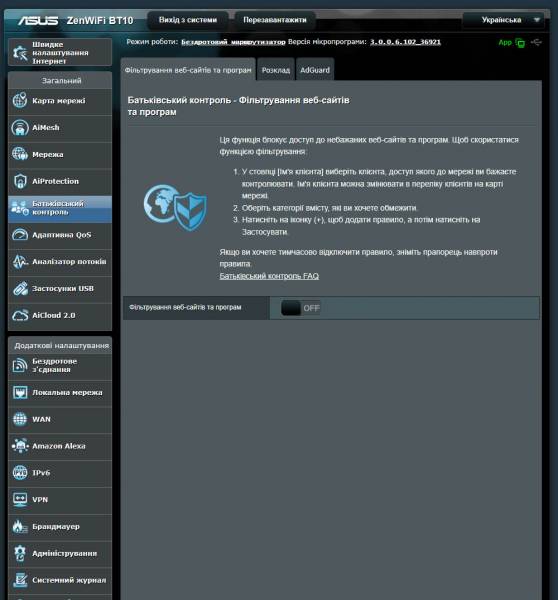Click the Батьківський контроль family icon
This screenshot has width=558, height=600.
(x=20, y=208)
